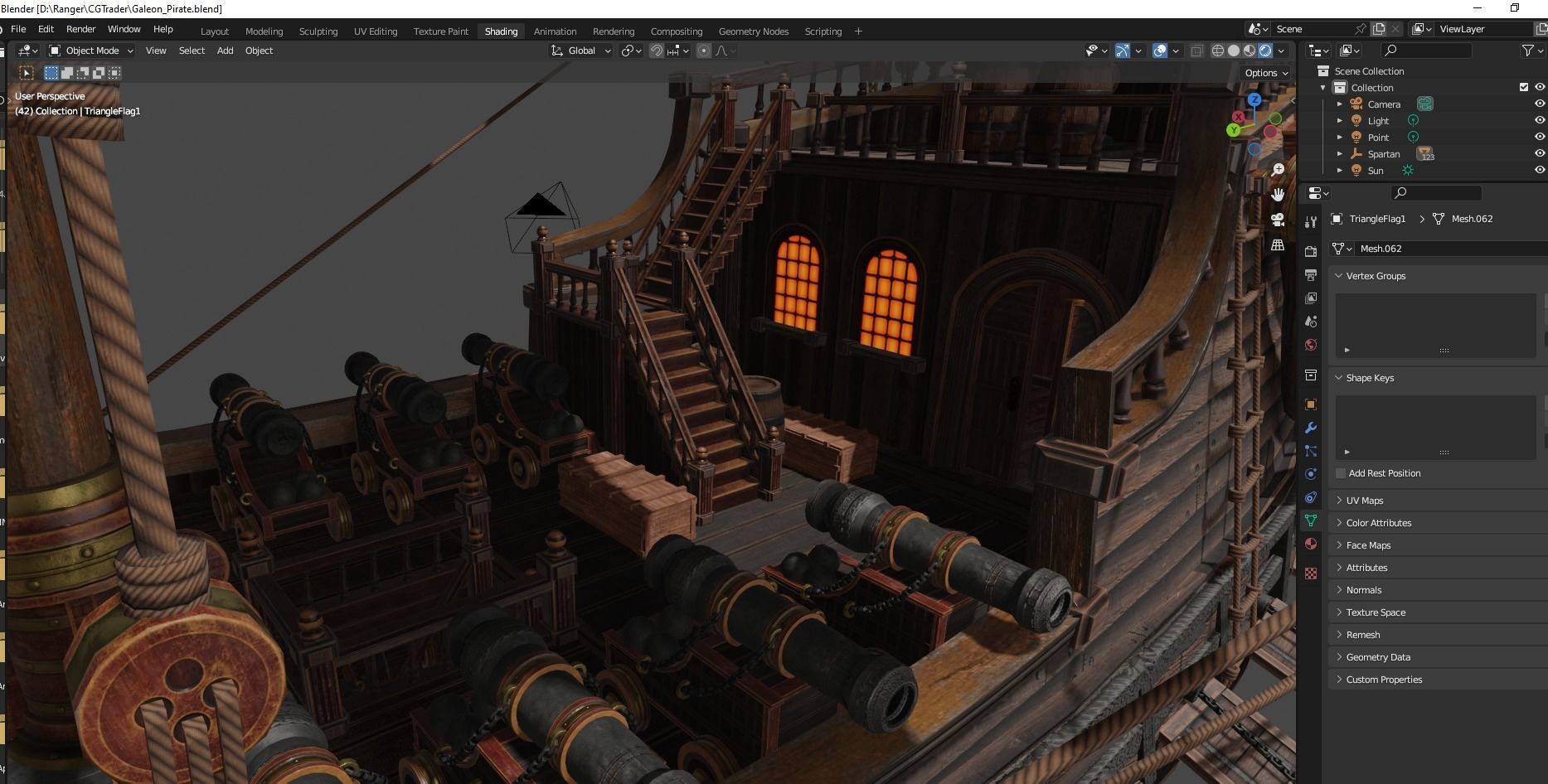Collapse the Shape Keys panel
Viewport: 1548px width, 784px height.
click(x=1338, y=378)
